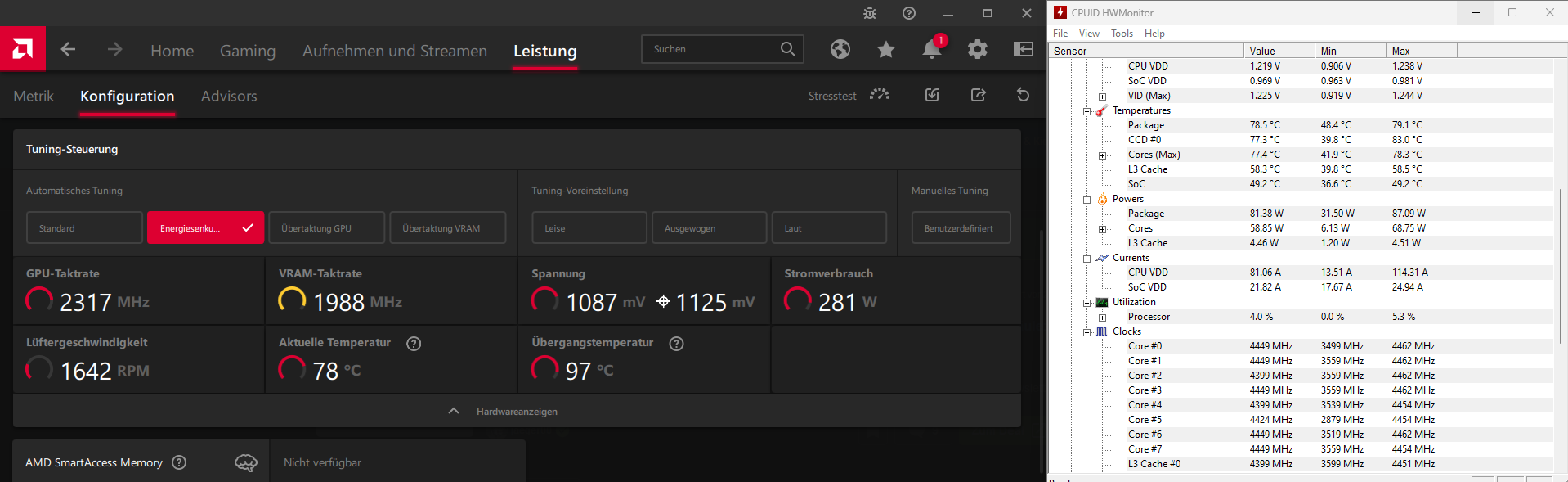The height and width of the screenshot is (482, 1568).
Task: Open the bug report icon in title bar
Action: point(870,13)
